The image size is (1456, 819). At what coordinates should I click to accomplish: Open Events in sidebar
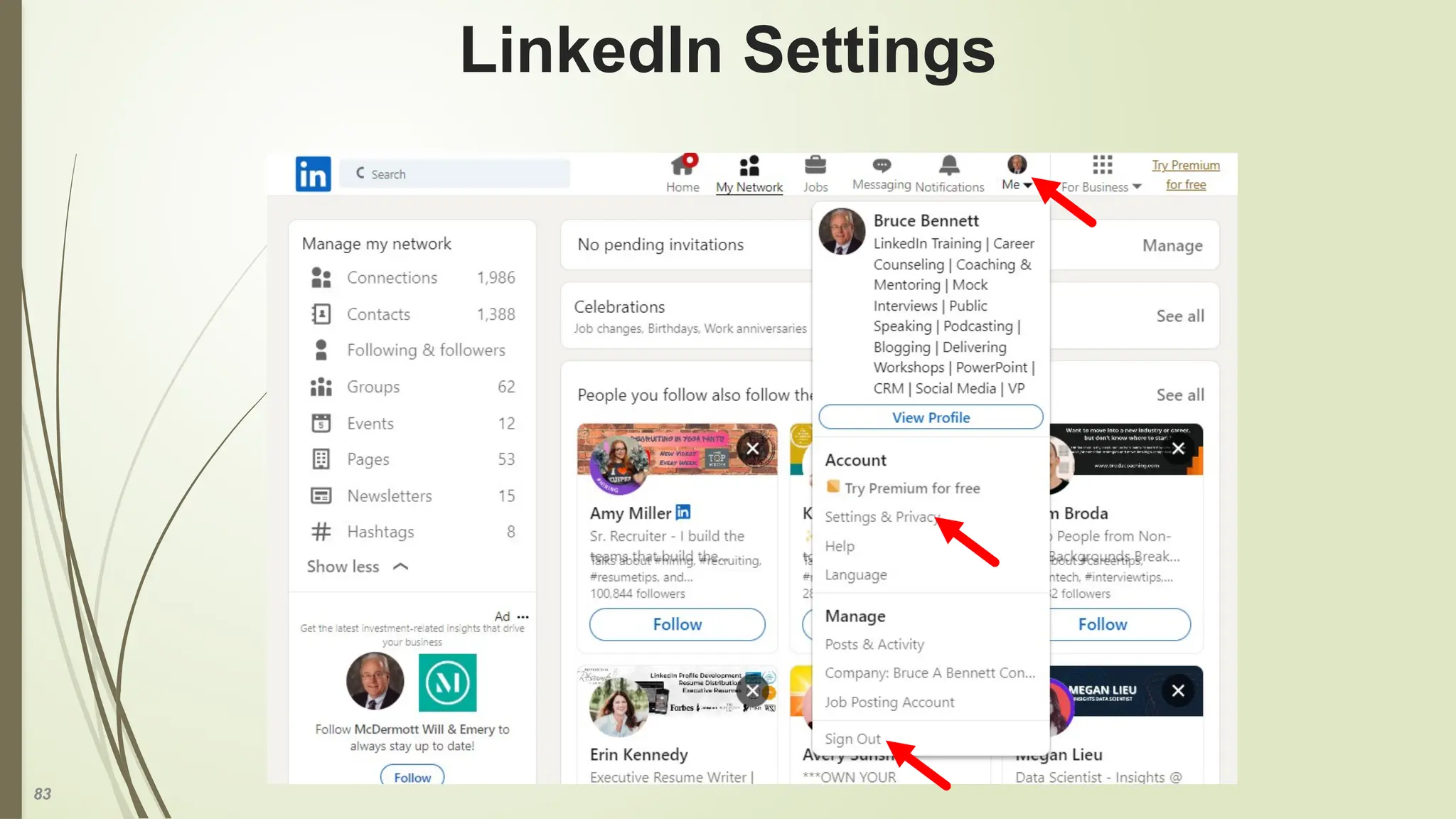coord(412,424)
